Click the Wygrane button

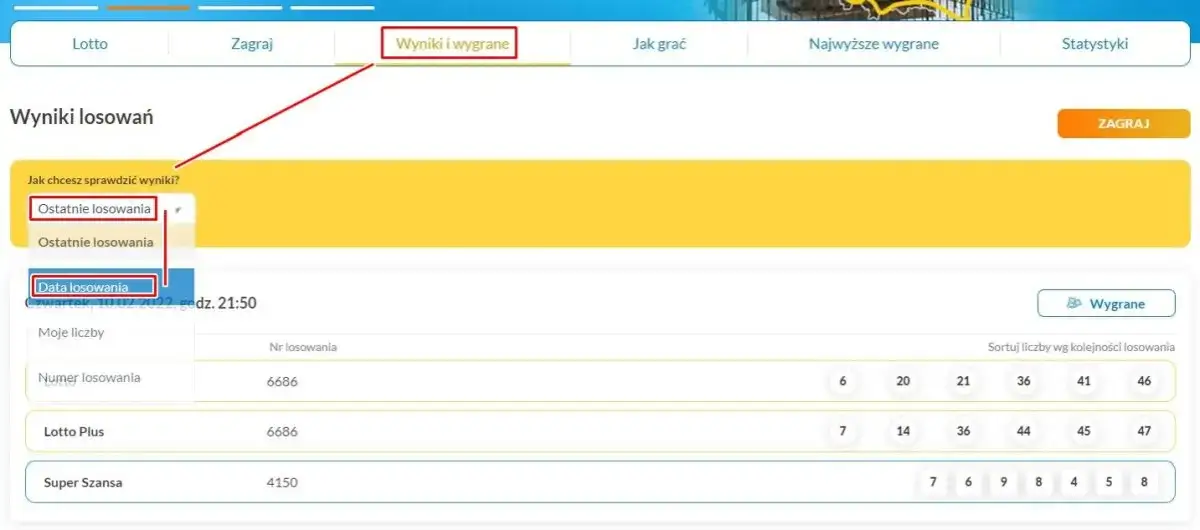(1105, 303)
